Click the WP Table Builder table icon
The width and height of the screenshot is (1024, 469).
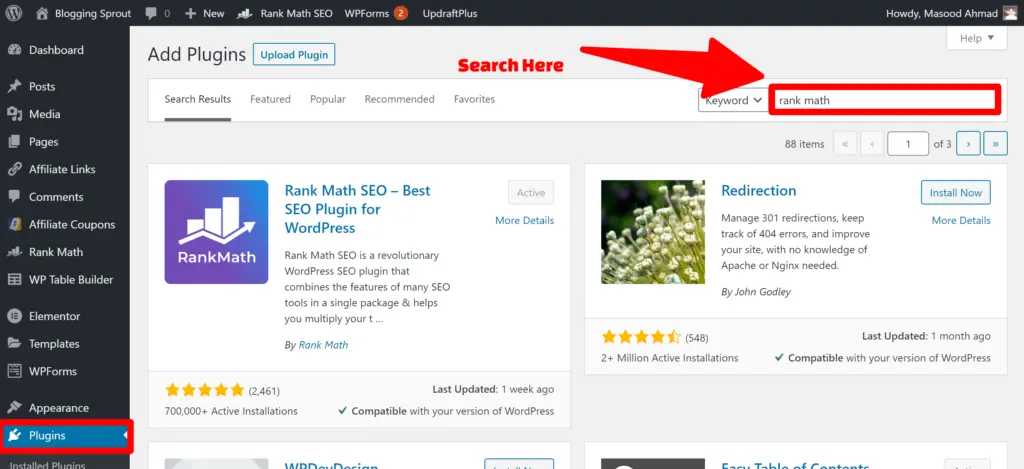pyautogui.click(x=14, y=280)
